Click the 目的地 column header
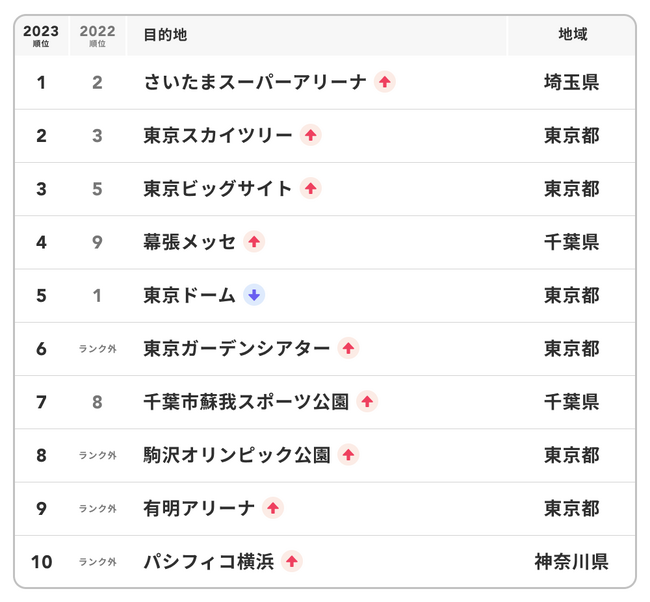 (165, 35)
